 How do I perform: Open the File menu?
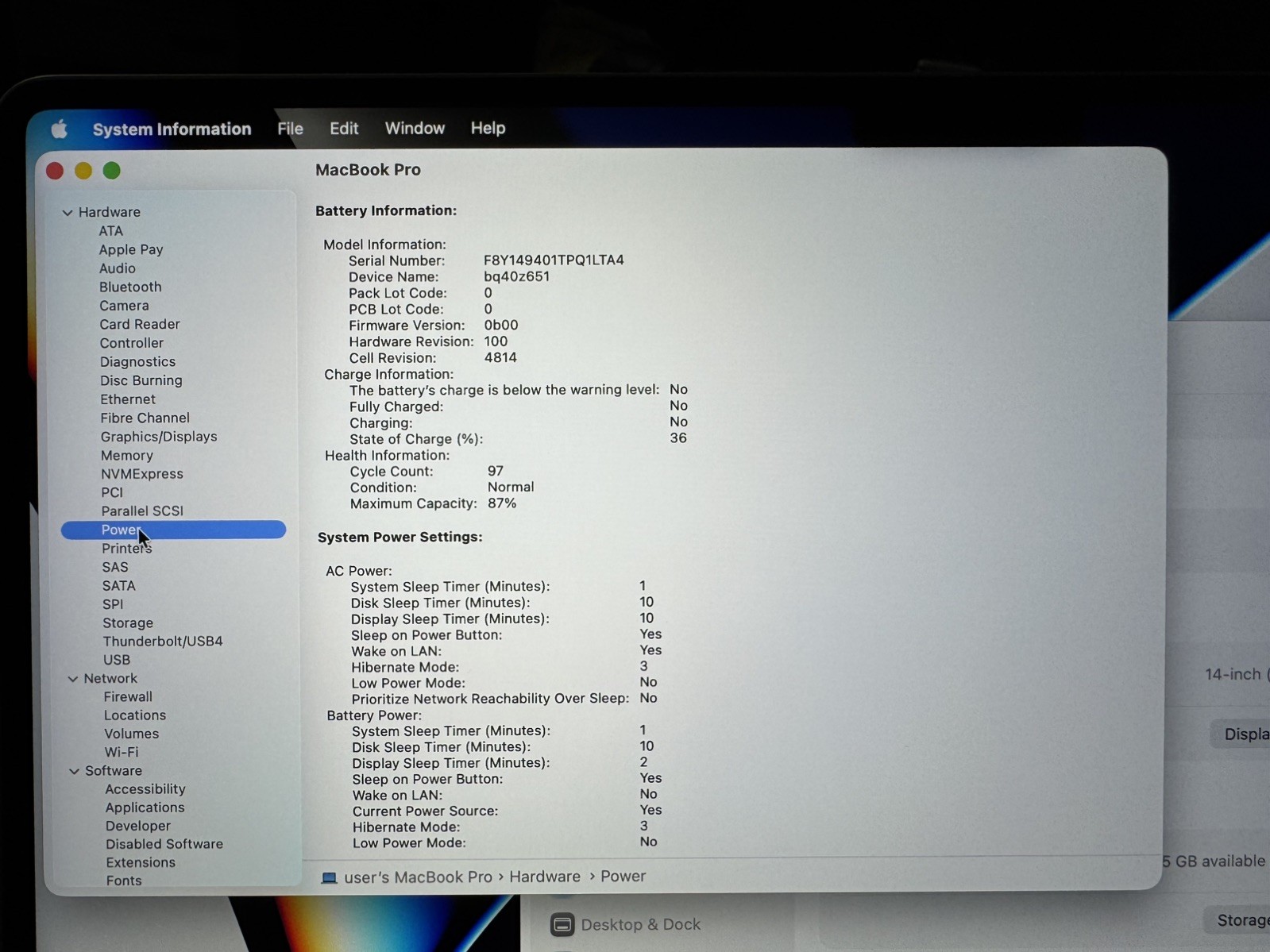point(290,129)
